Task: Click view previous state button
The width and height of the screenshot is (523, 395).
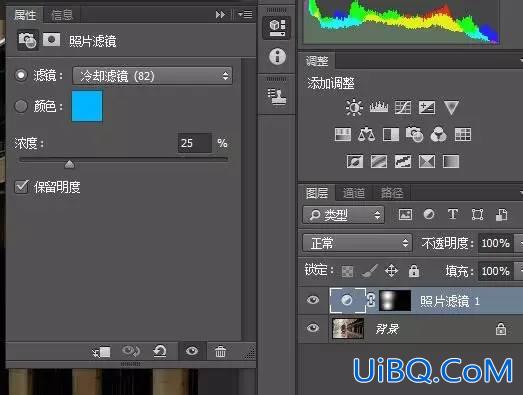Action: [x=131, y=351]
